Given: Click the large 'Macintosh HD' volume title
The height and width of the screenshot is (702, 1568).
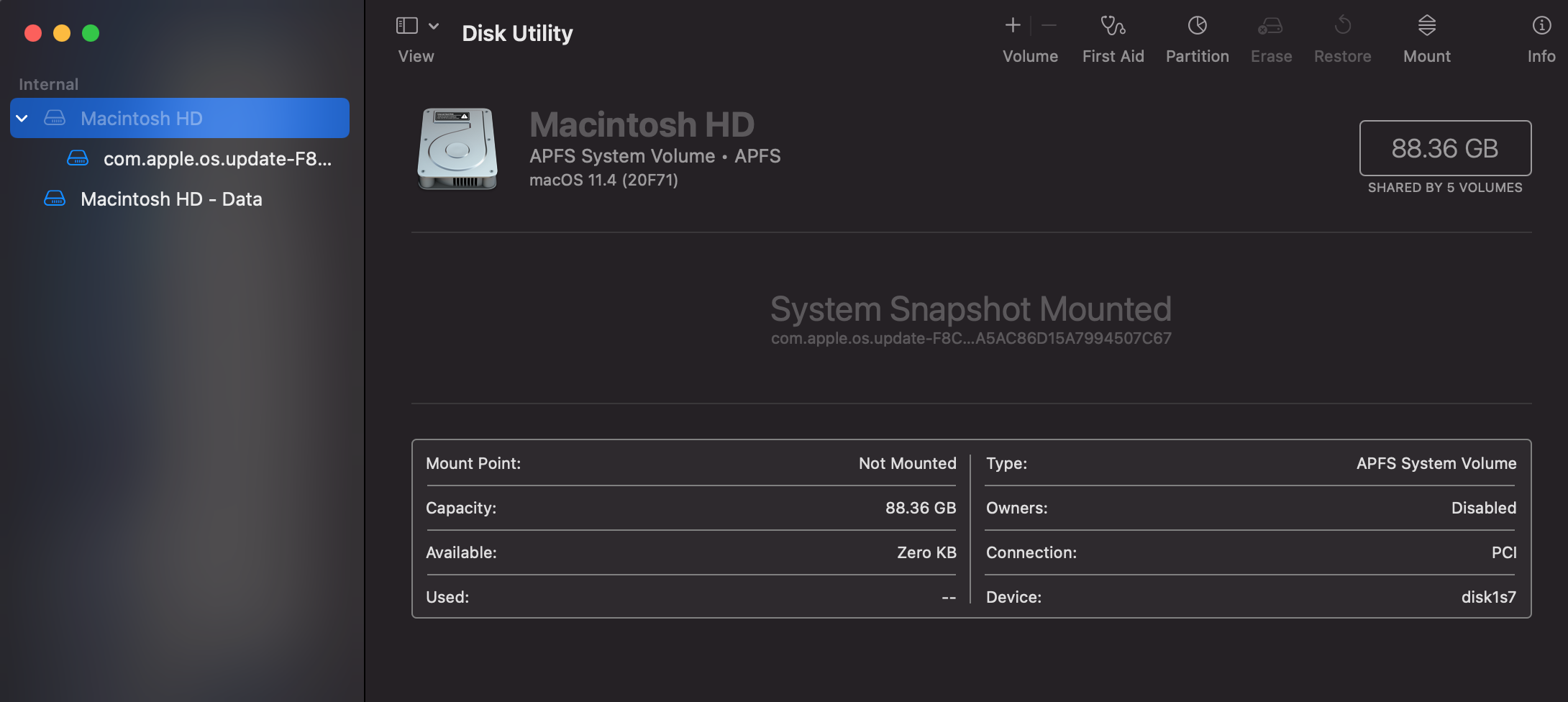Looking at the screenshot, I should pos(642,124).
